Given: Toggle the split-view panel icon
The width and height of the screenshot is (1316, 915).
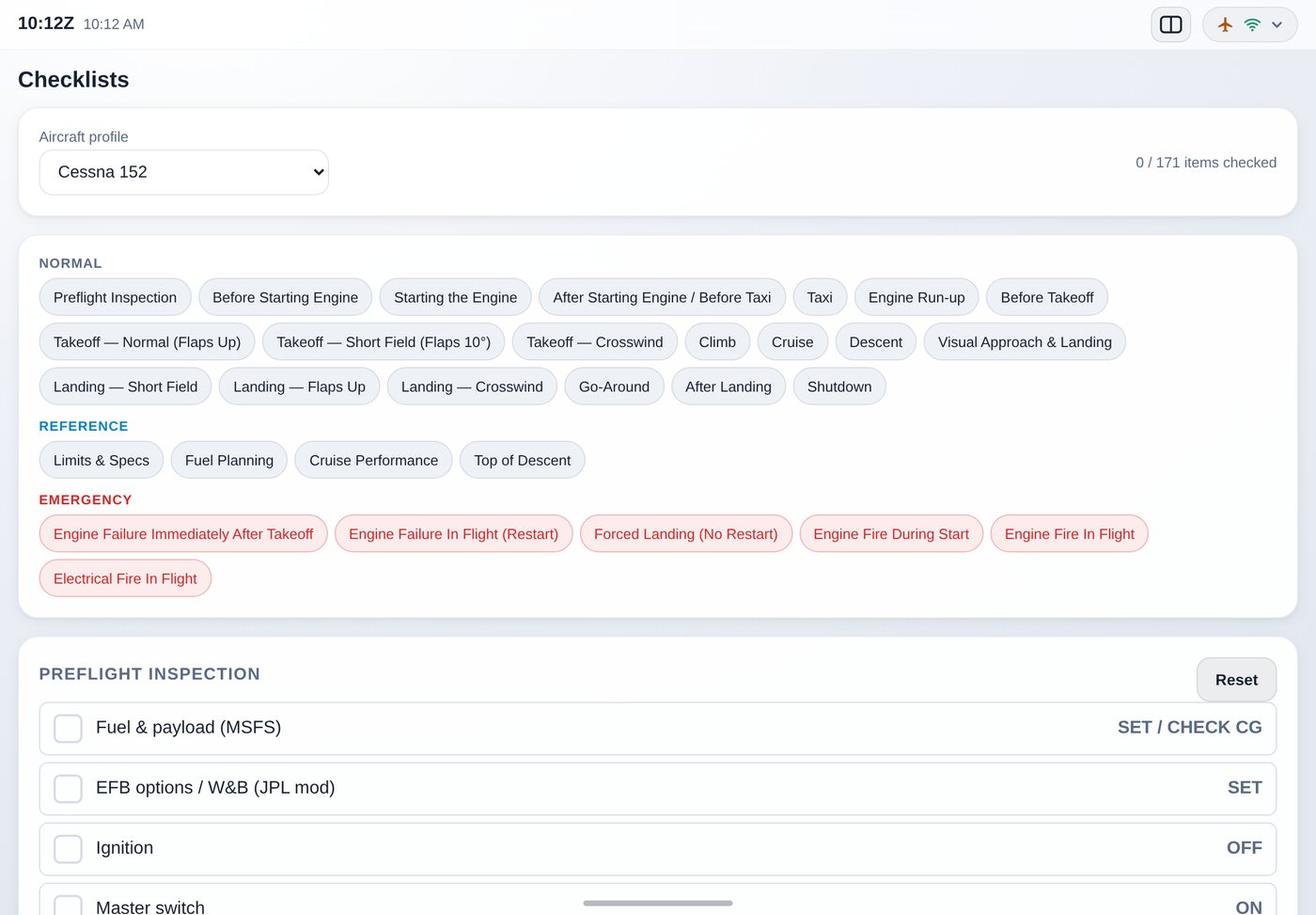Looking at the screenshot, I should click(x=1170, y=24).
